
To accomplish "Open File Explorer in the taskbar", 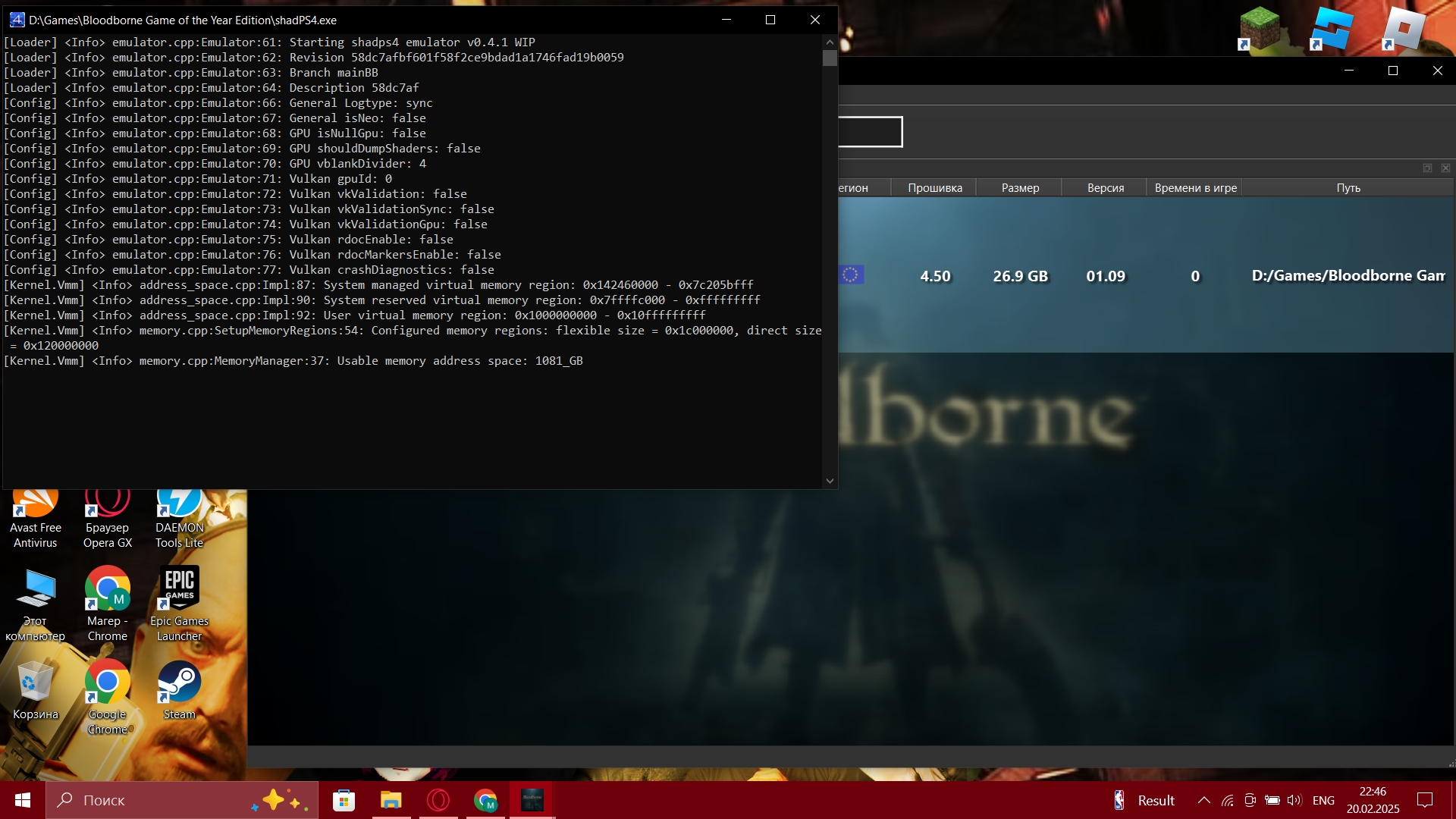I will pyautogui.click(x=391, y=800).
